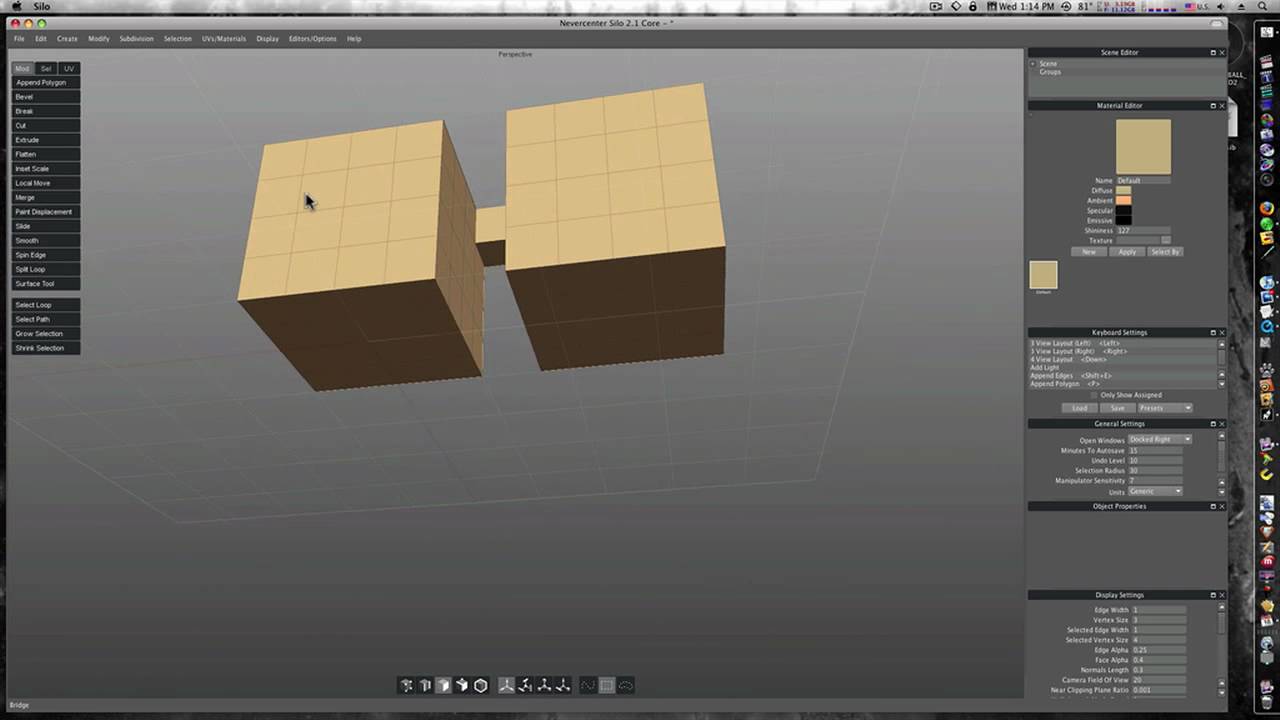Expand the Scene tree item
1280x720 pixels.
tap(1033, 64)
